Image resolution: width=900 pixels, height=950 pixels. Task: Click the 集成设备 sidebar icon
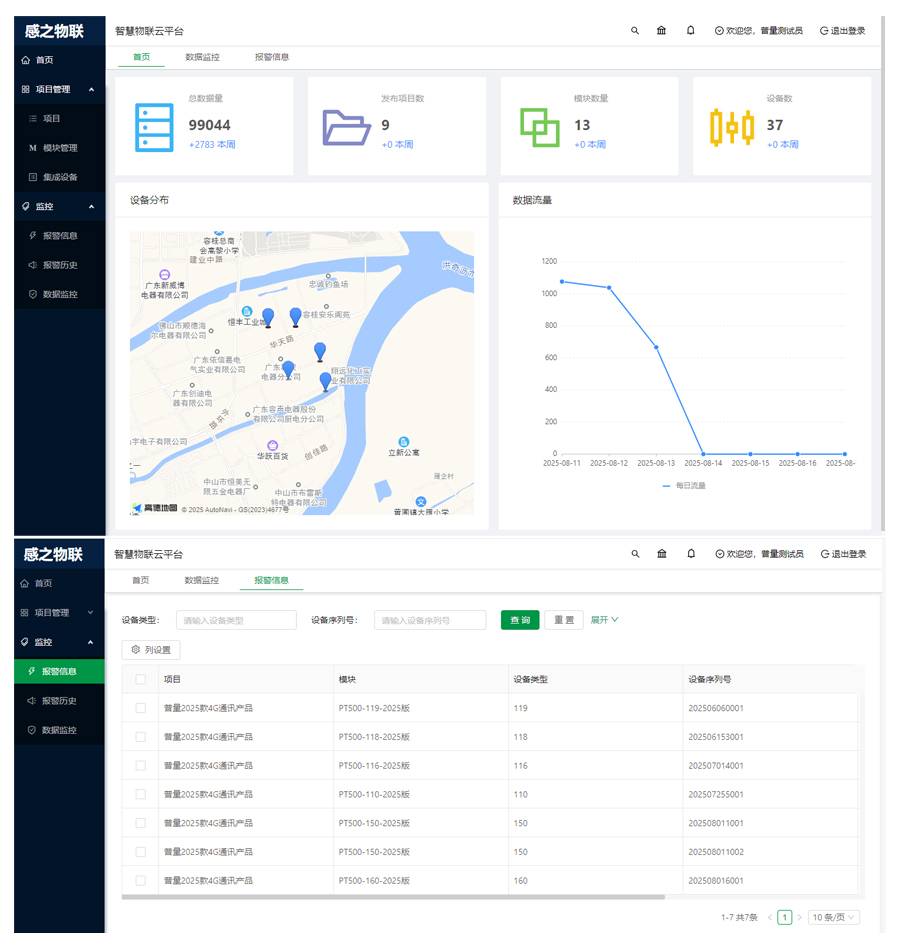33,177
